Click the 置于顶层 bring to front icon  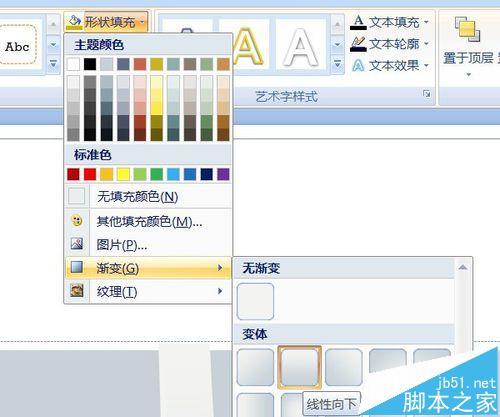pyautogui.click(x=467, y=30)
